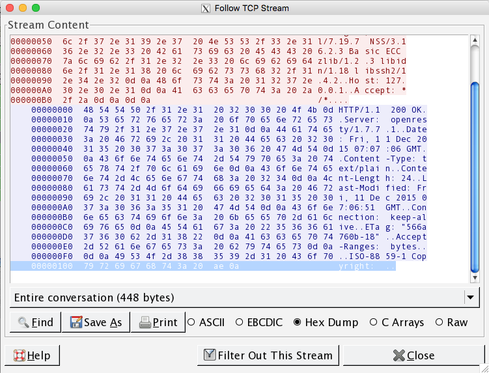Screen dimensions: 489x373
Task: Click the '7:06:51 GMT..Con' ASCII text
Action: pyautogui.click(x=382, y=207)
